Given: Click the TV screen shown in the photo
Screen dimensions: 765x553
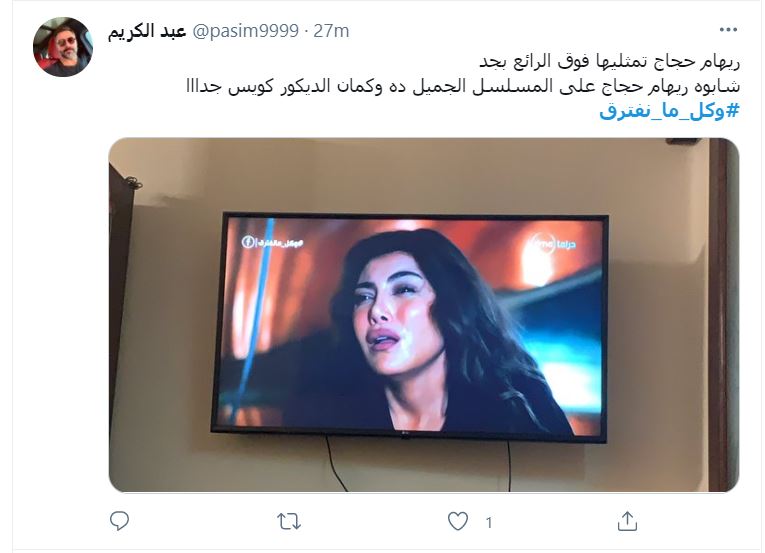Looking at the screenshot, I should point(410,326).
